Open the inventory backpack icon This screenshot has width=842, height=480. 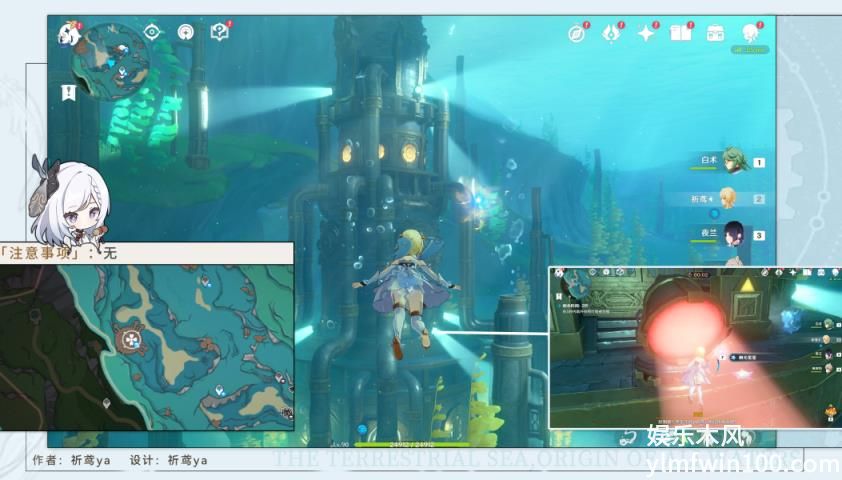pyautogui.click(x=715, y=33)
